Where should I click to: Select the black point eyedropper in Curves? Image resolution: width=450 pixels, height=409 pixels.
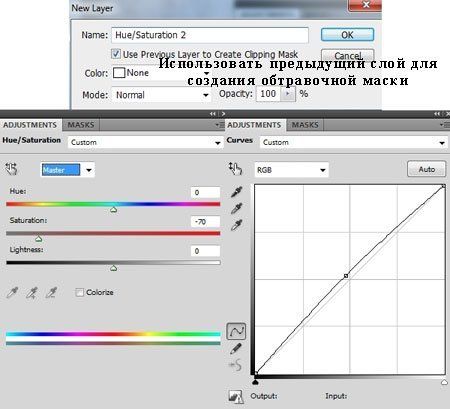pyautogui.click(x=237, y=192)
